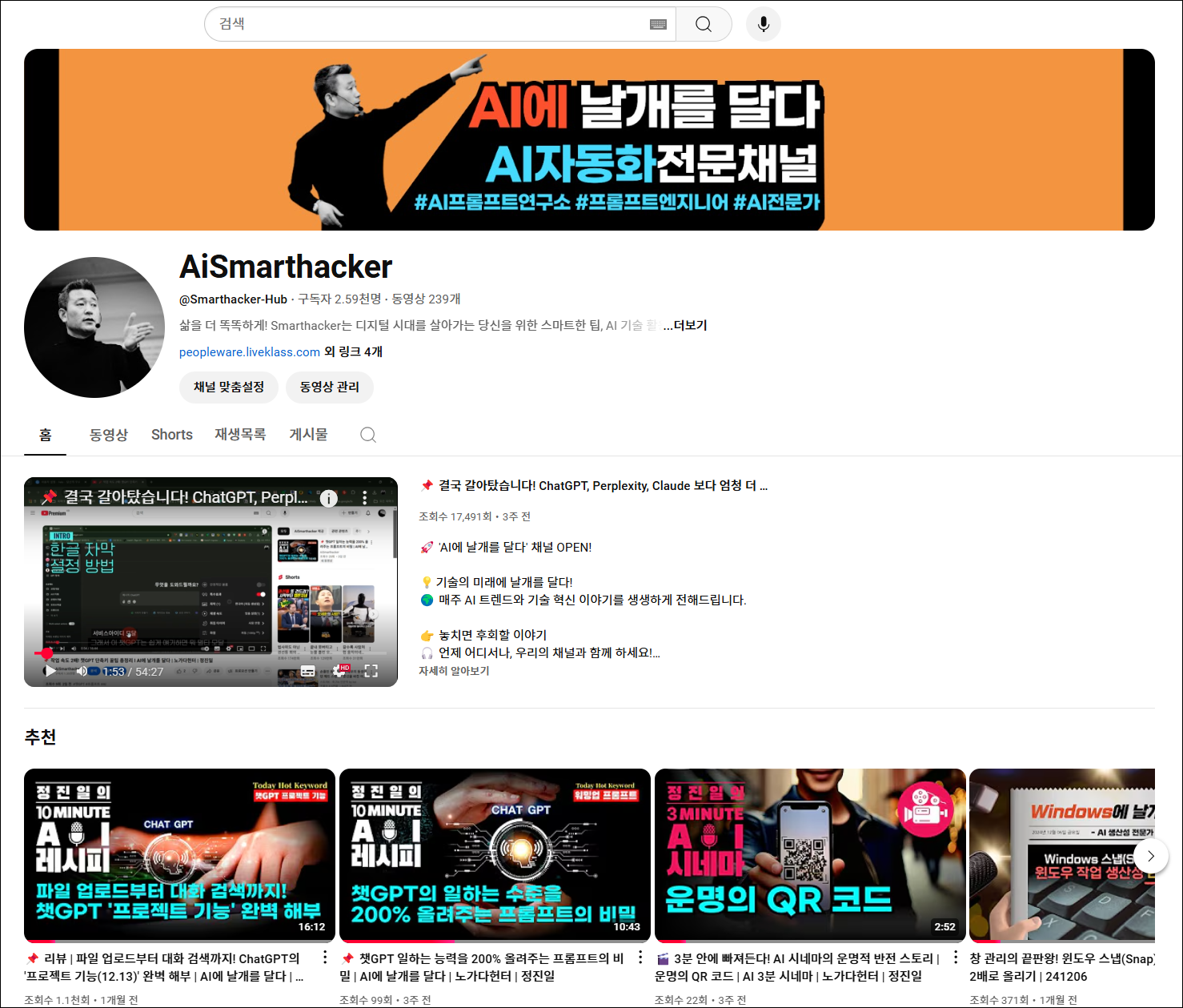This screenshot has width=1183, height=1008.
Task: Click title '챗GPT 일하는 능력을 200% 올려주는'
Action: [482, 967]
